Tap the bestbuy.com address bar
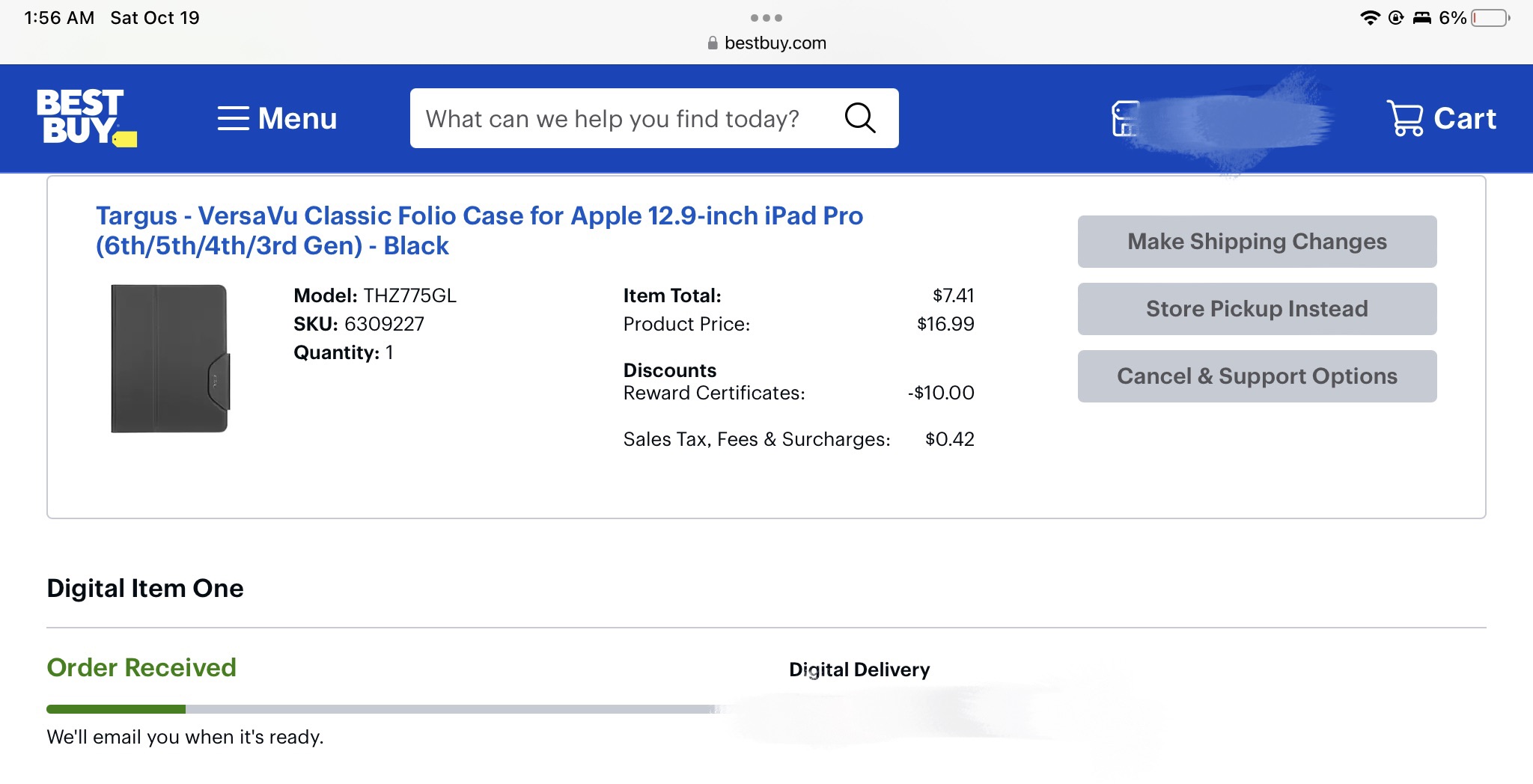Image resolution: width=1533 pixels, height=784 pixels. point(775,43)
